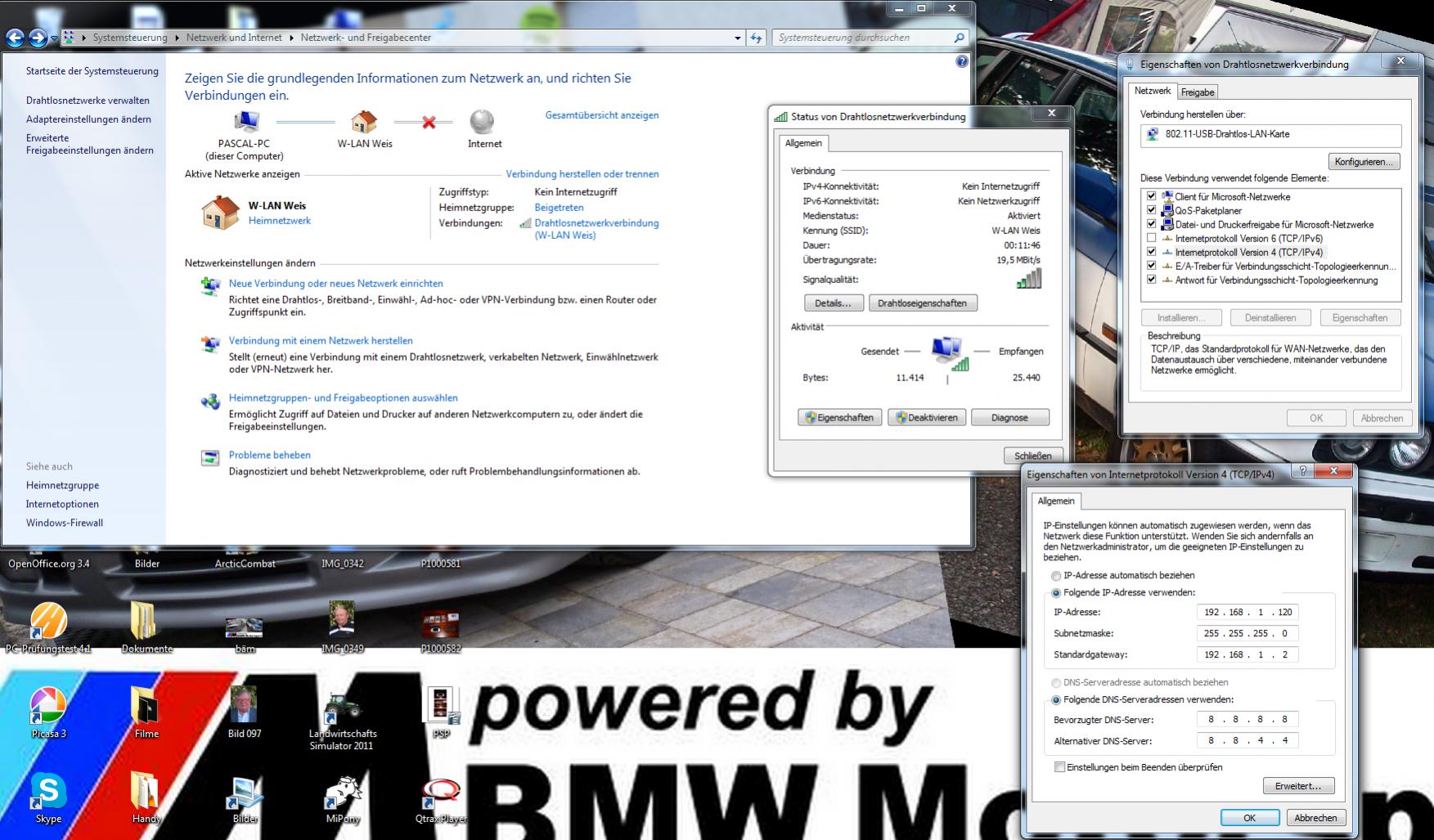This screenshot has height=840, width=1434.
Task: Open the Filme folder on desktop
Action: (x=146, y=706)
